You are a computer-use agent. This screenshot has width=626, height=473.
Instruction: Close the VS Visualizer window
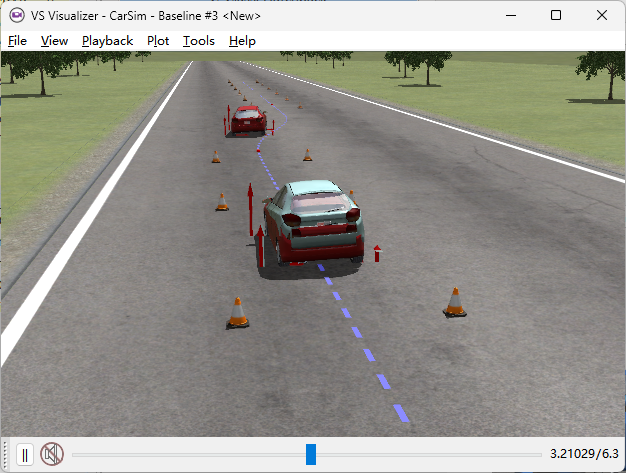[x=602, y=15]
